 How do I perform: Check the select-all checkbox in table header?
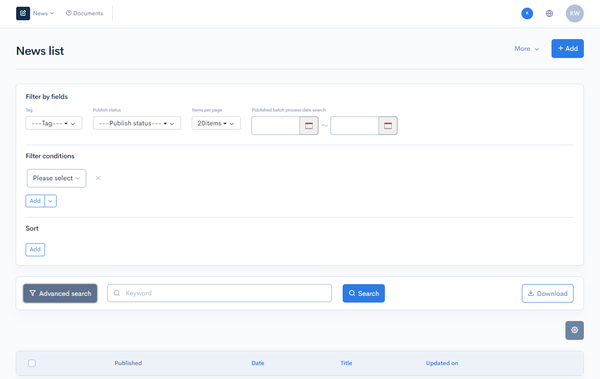[x=32, y=363]
